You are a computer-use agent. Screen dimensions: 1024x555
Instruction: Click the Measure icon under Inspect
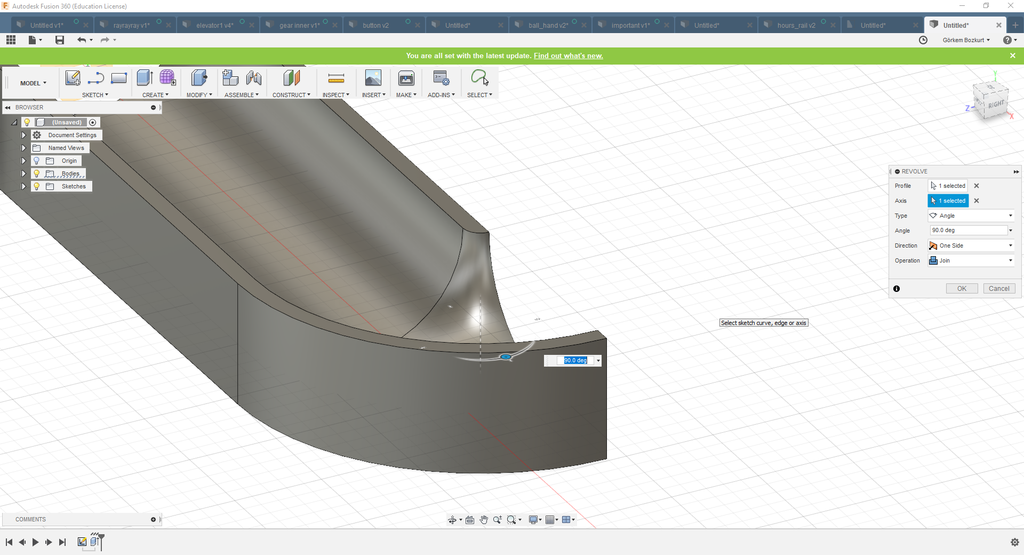pos(336,78)
